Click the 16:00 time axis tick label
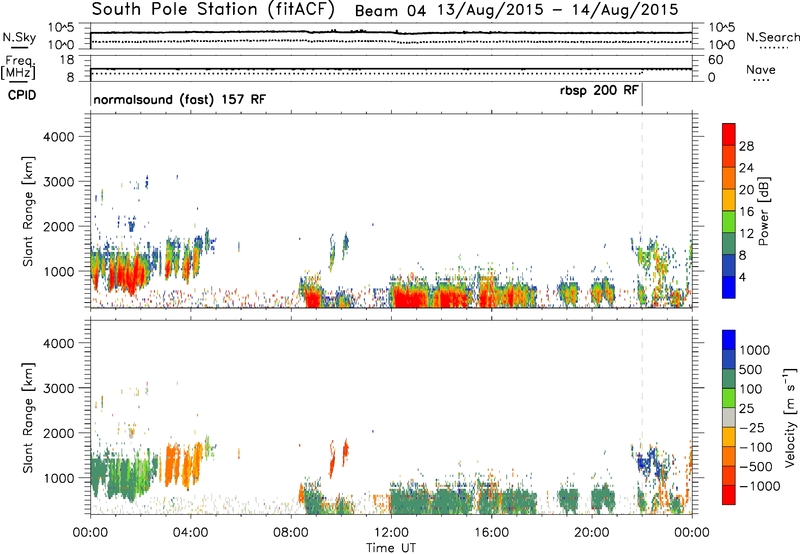This screenshot has width=800, height=554. [491, 533]
